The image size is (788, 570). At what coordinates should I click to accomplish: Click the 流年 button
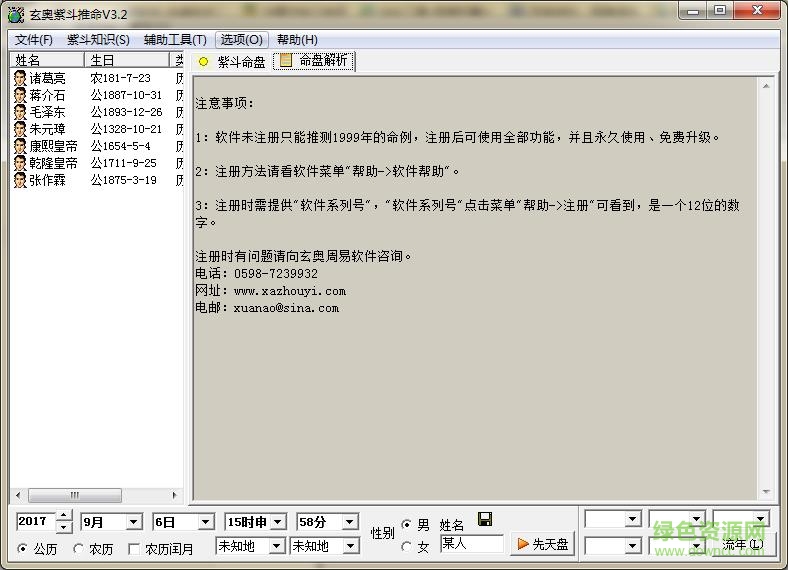pos(741,545)
